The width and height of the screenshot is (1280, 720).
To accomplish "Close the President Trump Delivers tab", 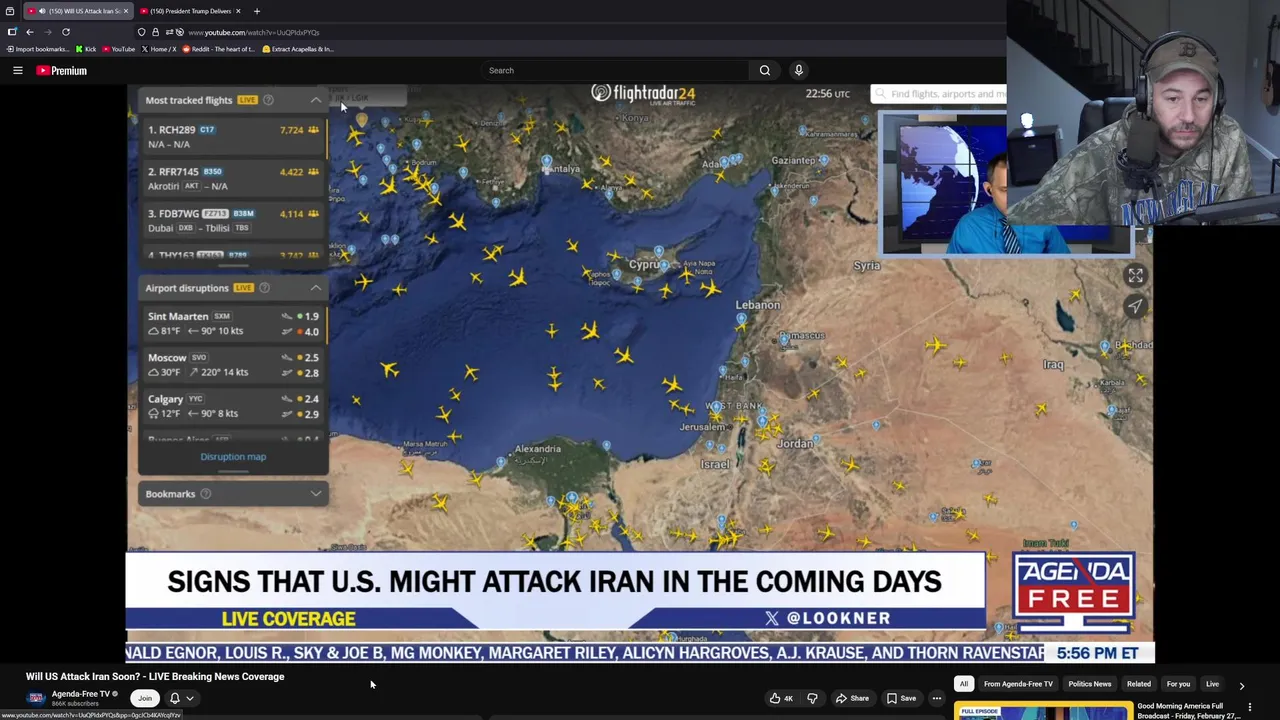I will [x=238, y=11].
